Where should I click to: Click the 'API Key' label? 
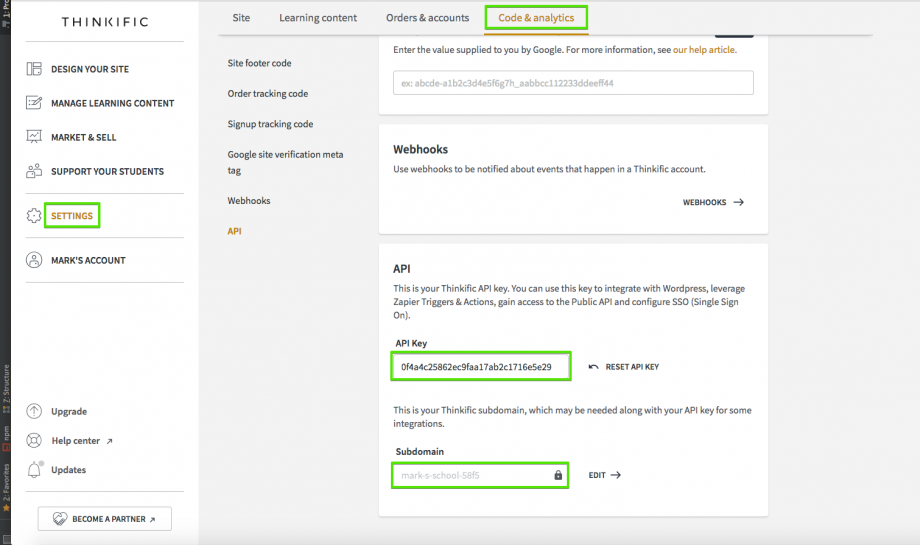pos(411,343)
